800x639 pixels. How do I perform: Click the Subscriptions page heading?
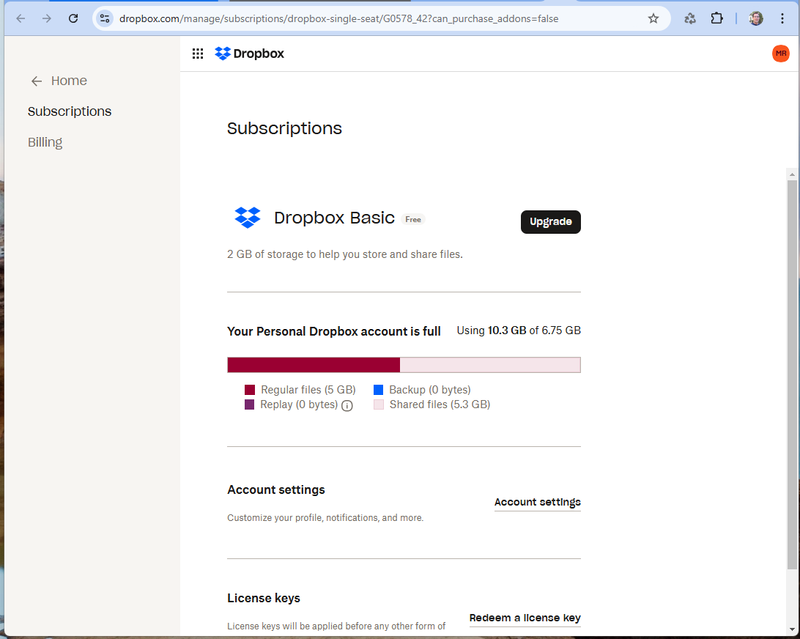[284, 128]
